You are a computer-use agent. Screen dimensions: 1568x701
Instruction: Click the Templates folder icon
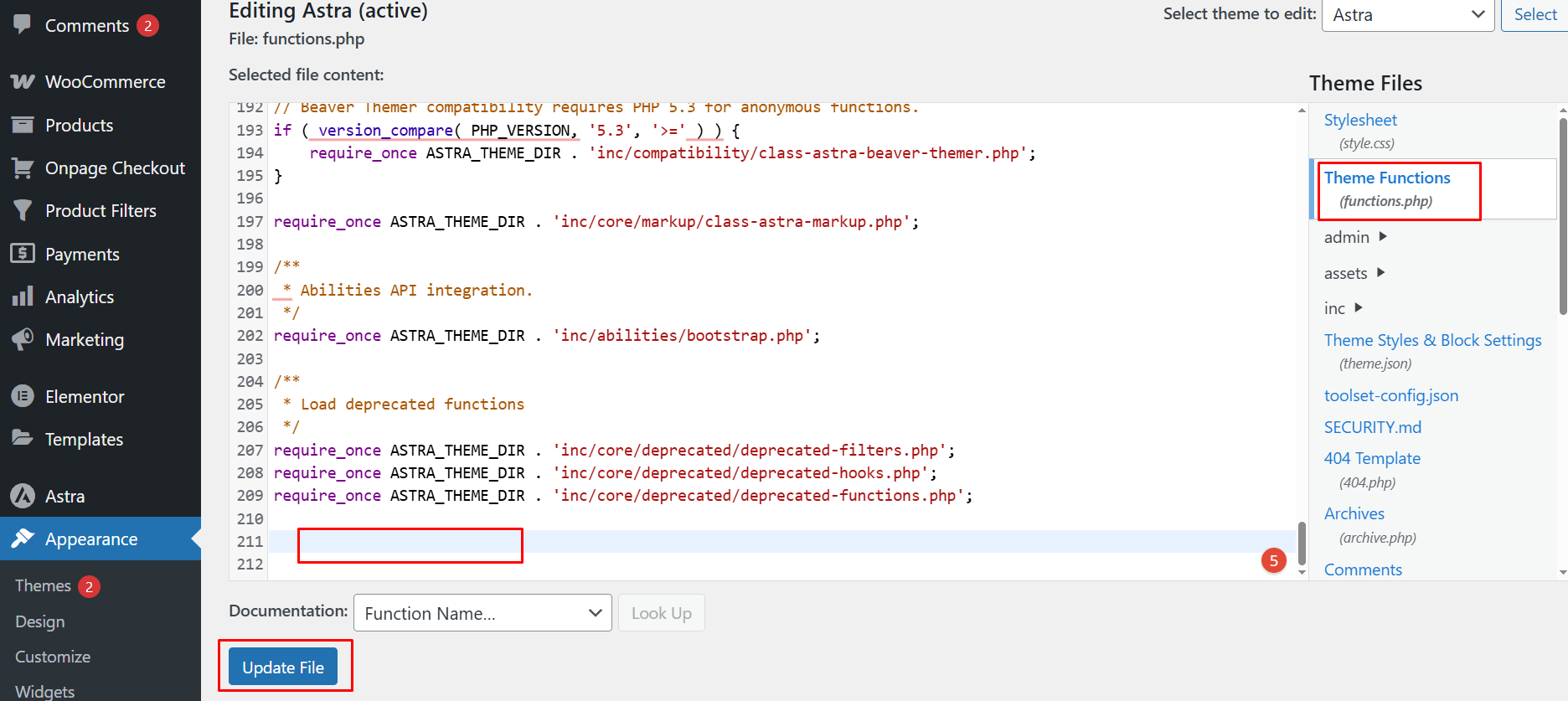(23, 438)
